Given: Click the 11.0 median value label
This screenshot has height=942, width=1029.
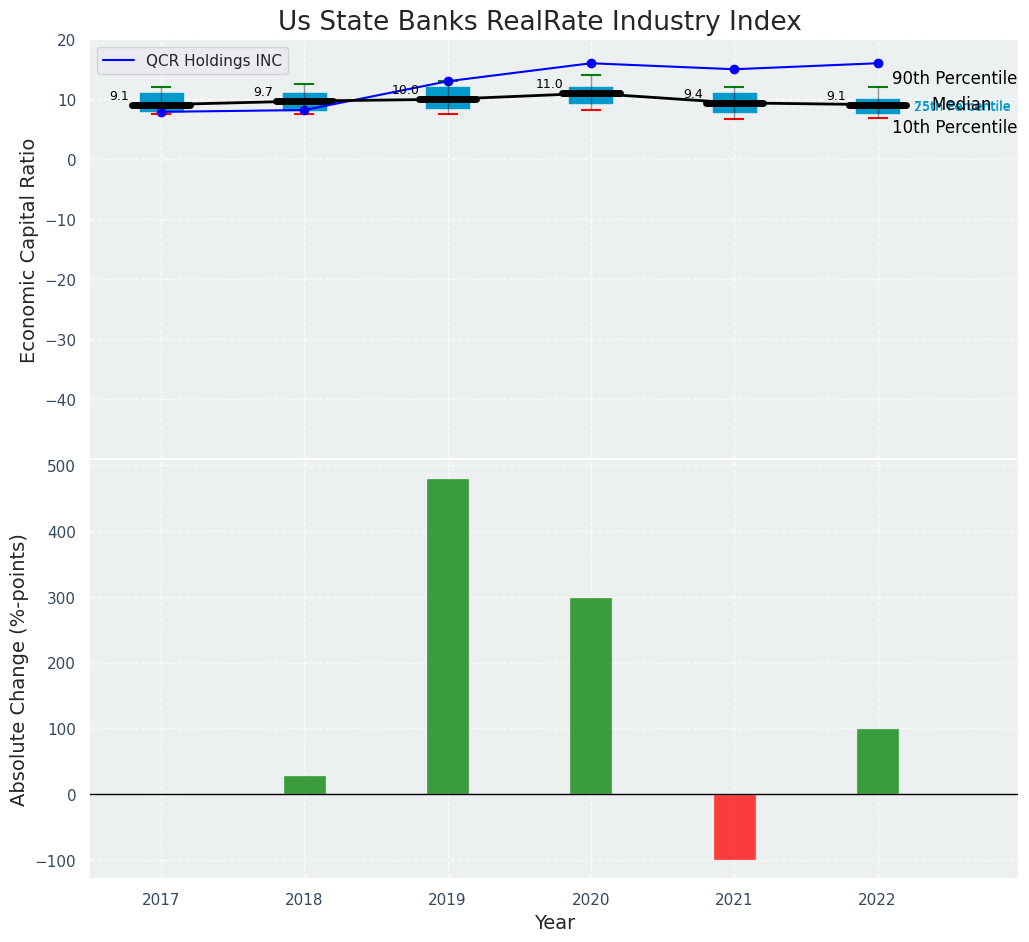Looking at the screenshot, I should click(x=549, y=85).
